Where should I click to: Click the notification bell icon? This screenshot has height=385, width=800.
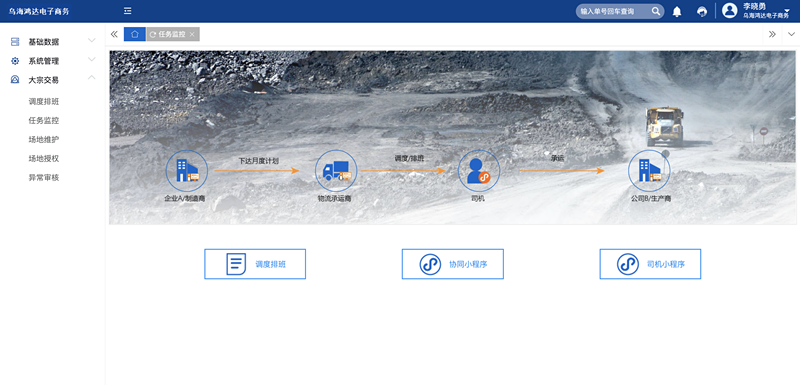[677, 11]
